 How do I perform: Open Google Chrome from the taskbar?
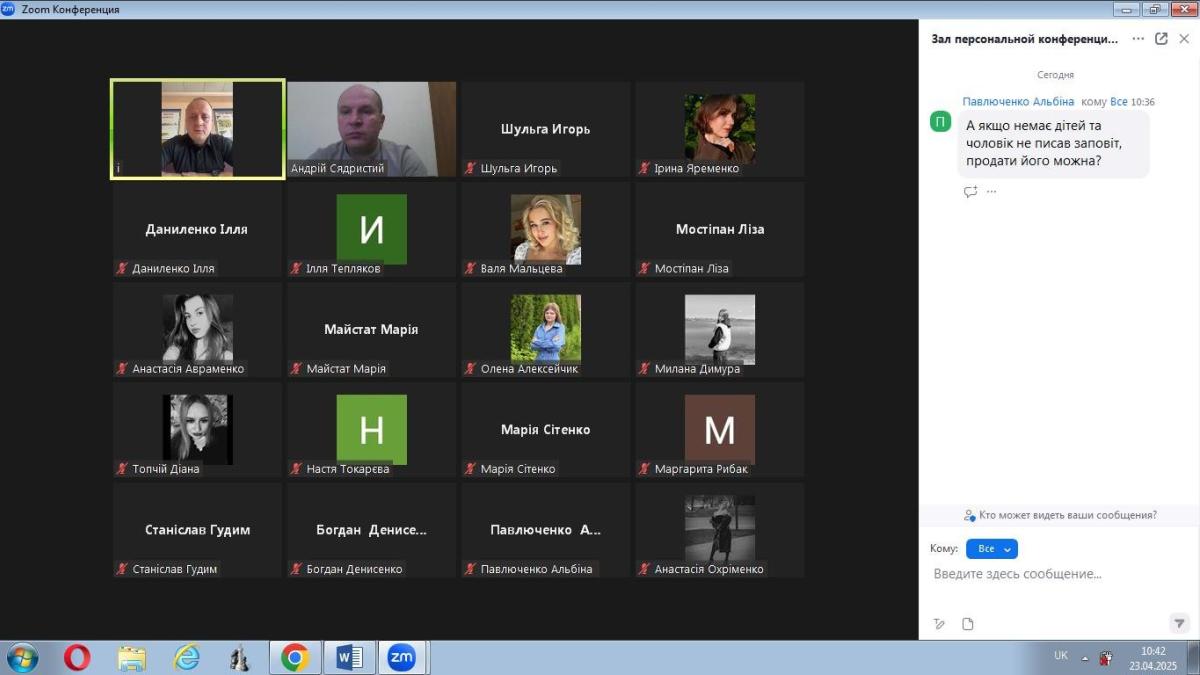[294, 657]
